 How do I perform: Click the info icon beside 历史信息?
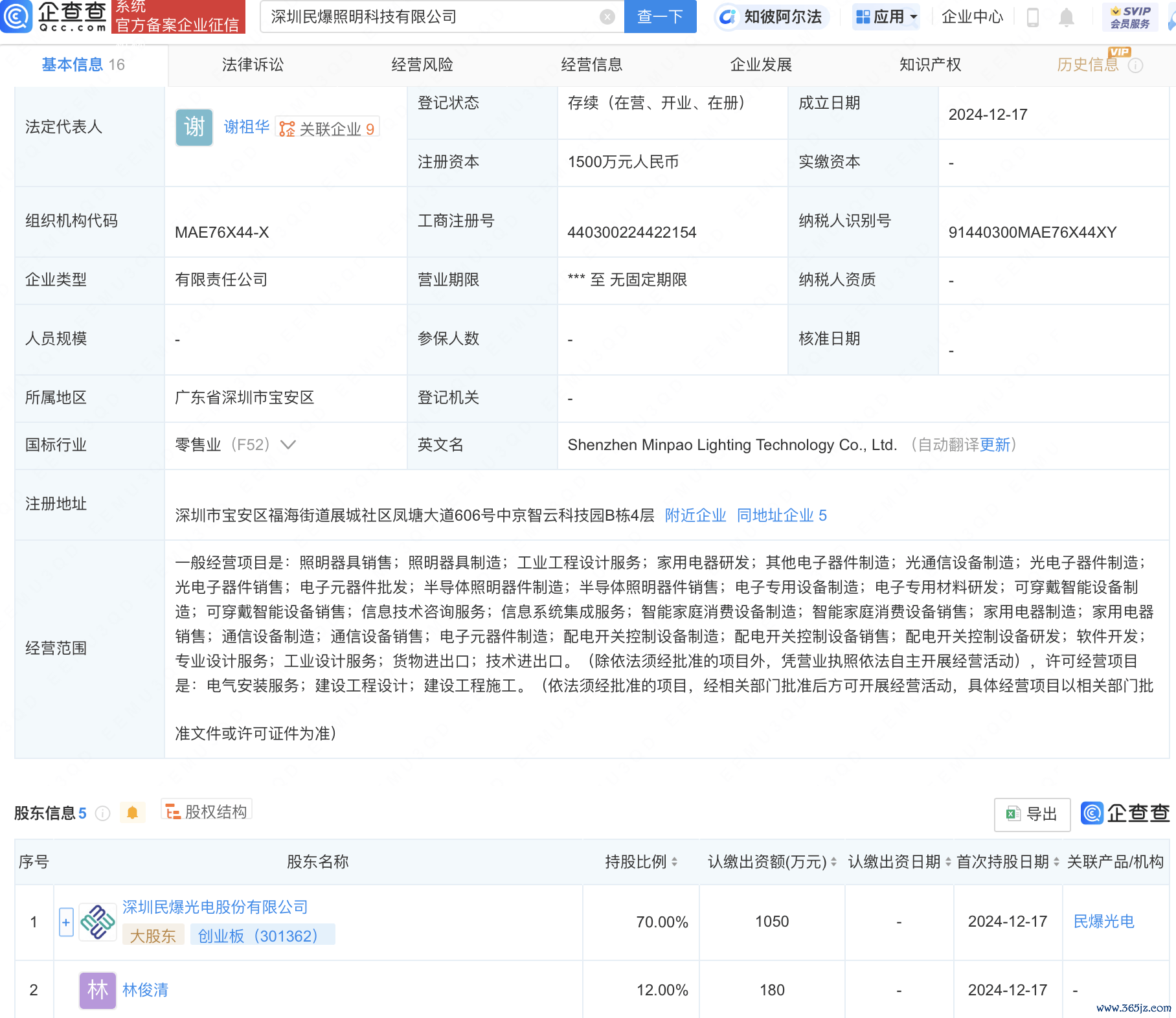pos(1135,65)
